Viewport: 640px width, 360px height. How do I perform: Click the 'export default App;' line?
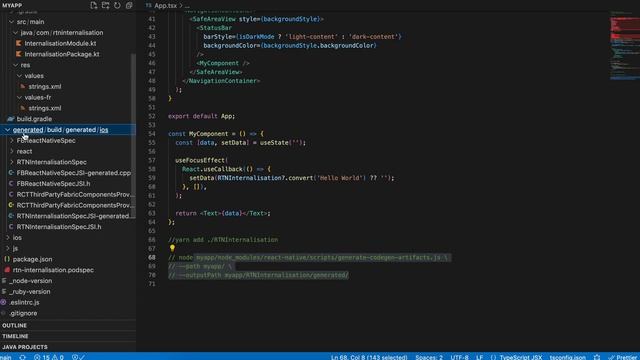(x=201, y=116)
